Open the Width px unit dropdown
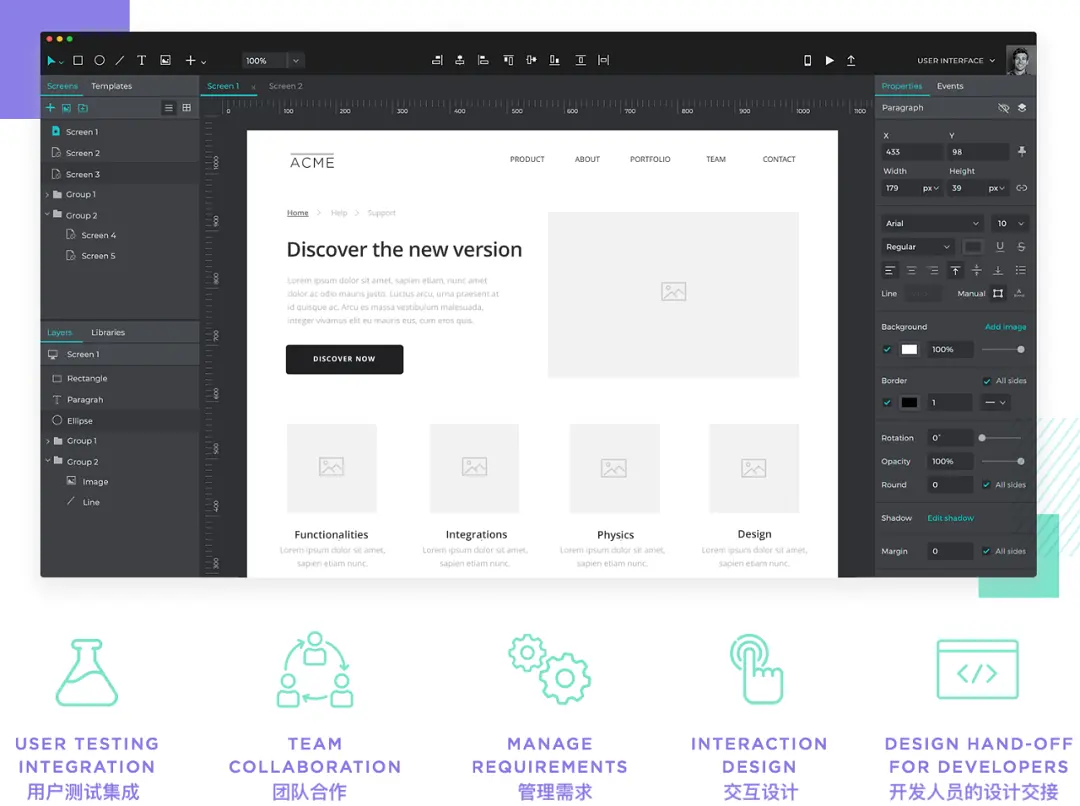 [x=931, y=188]
